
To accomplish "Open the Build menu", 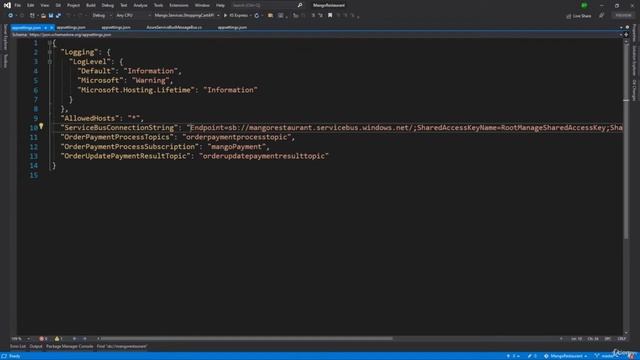I will (x=91, y=5).
